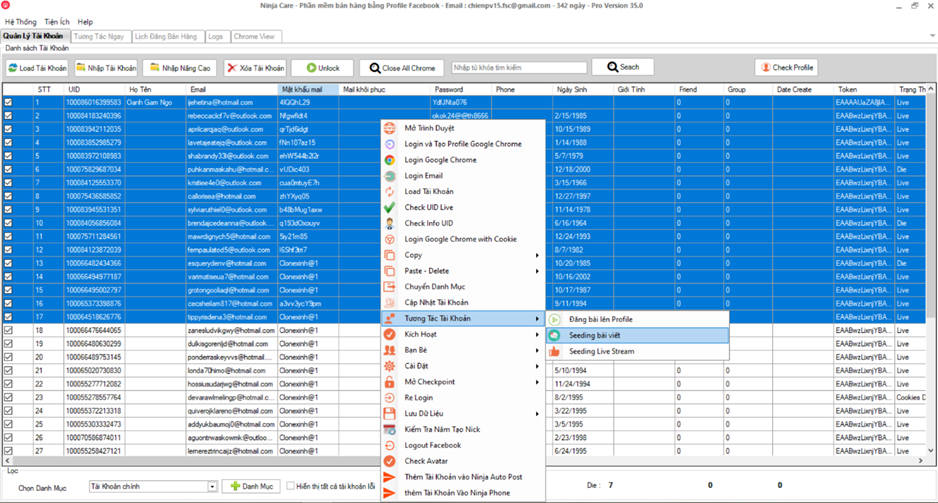Viewport: 938px width, 503px height.
Task: Click the gear icon beside Cài Đặt
Action: click(389, 366)
